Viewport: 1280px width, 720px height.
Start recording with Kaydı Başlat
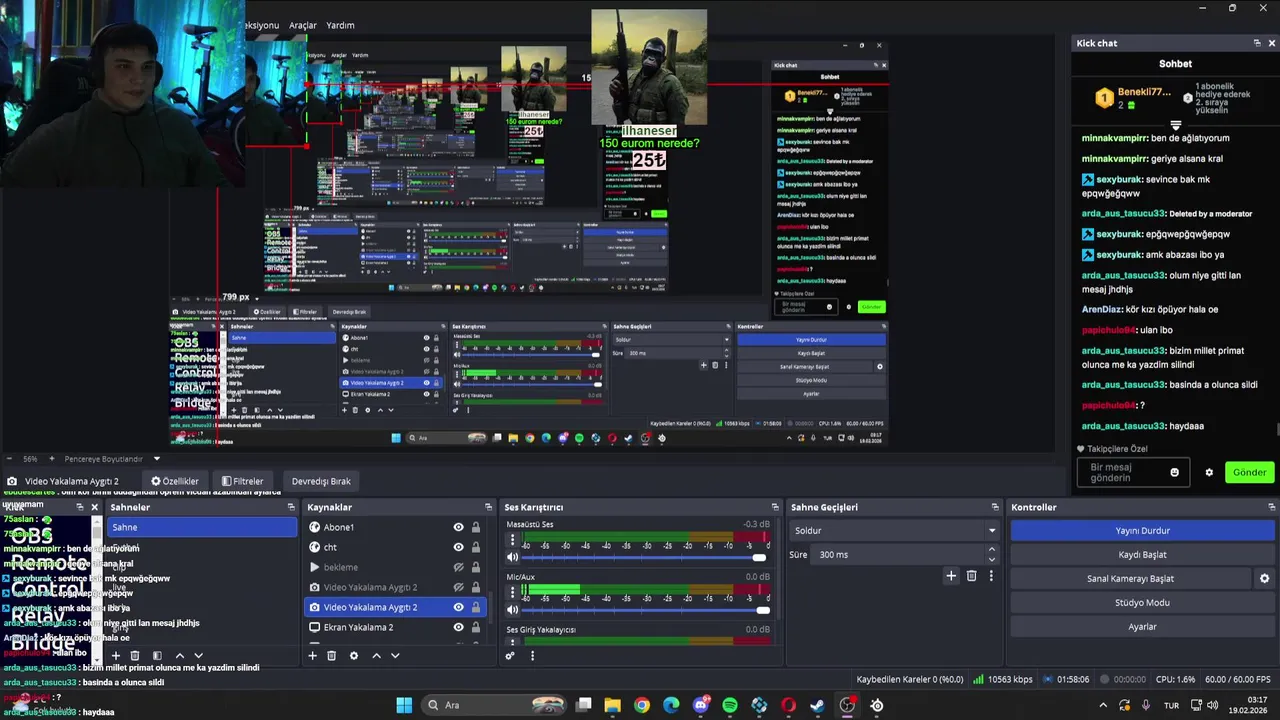(x=1142, y=555)
